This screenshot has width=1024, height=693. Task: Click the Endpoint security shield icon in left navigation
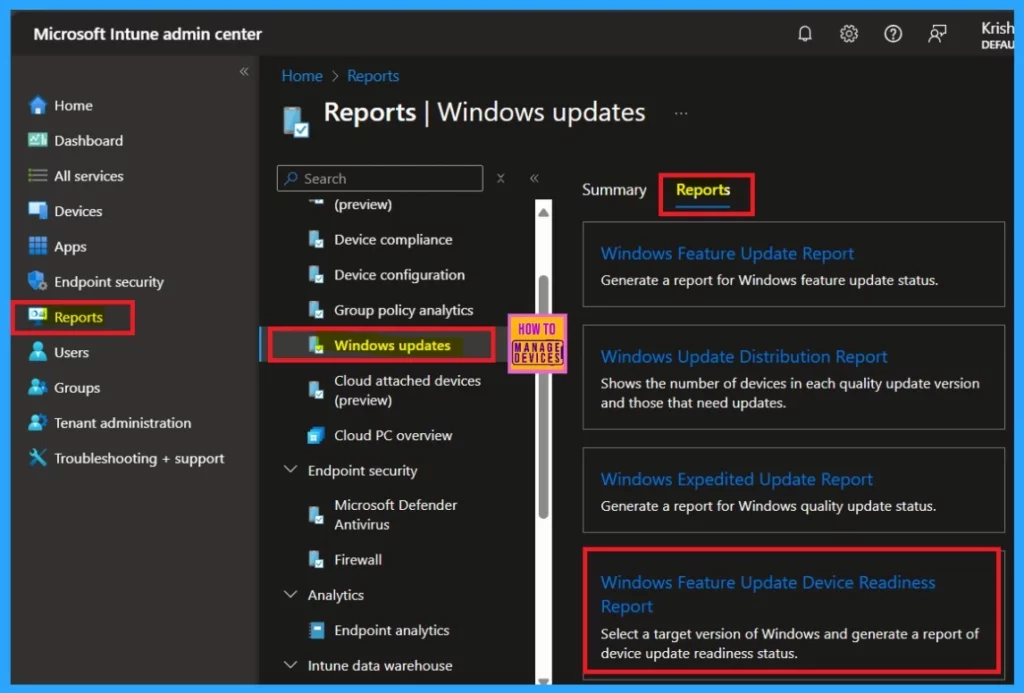pos(38,282)
